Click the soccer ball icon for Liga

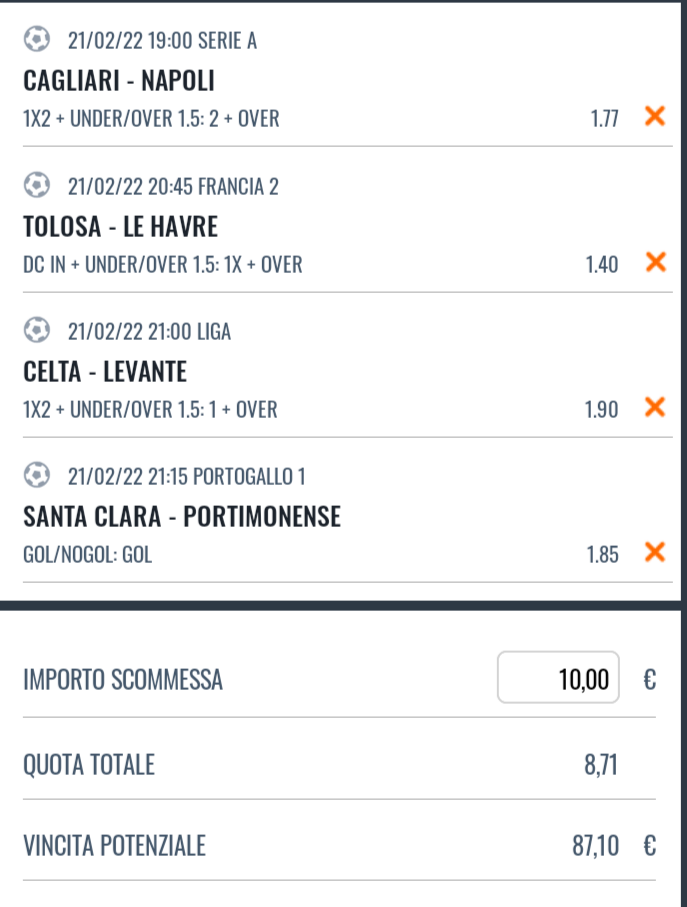[36, 330]
